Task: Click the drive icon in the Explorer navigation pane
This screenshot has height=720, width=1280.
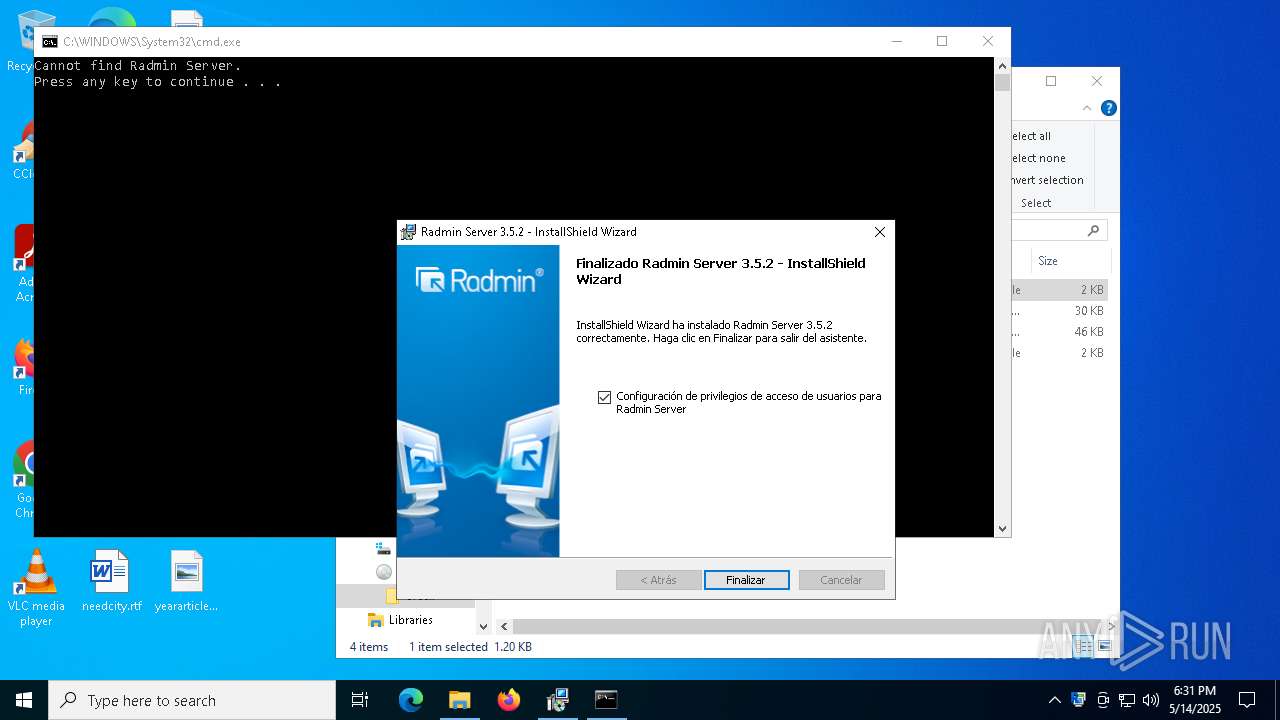Action: (x=383, y=547)
